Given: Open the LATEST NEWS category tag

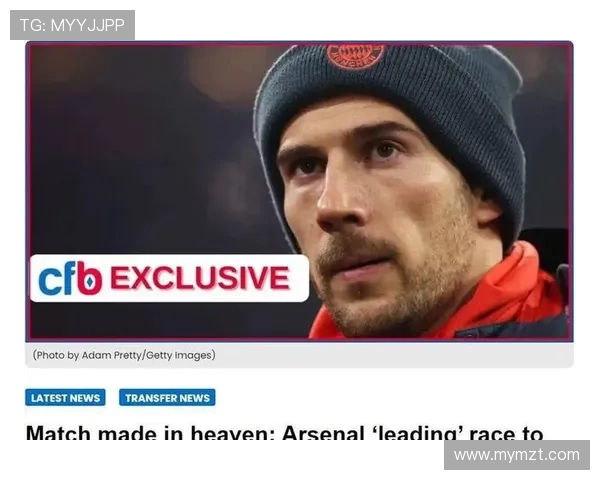Looking at the screenshot, I should [x=65, y=398].
